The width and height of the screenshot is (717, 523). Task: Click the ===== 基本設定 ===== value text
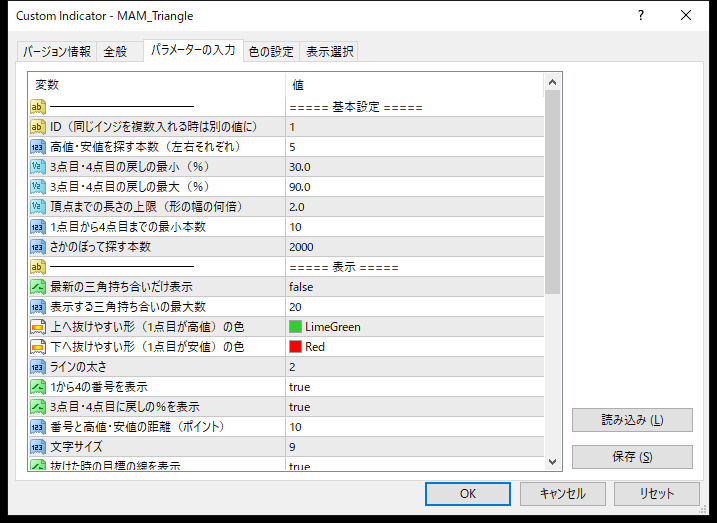pyautogui.click(x=356, y=107)
